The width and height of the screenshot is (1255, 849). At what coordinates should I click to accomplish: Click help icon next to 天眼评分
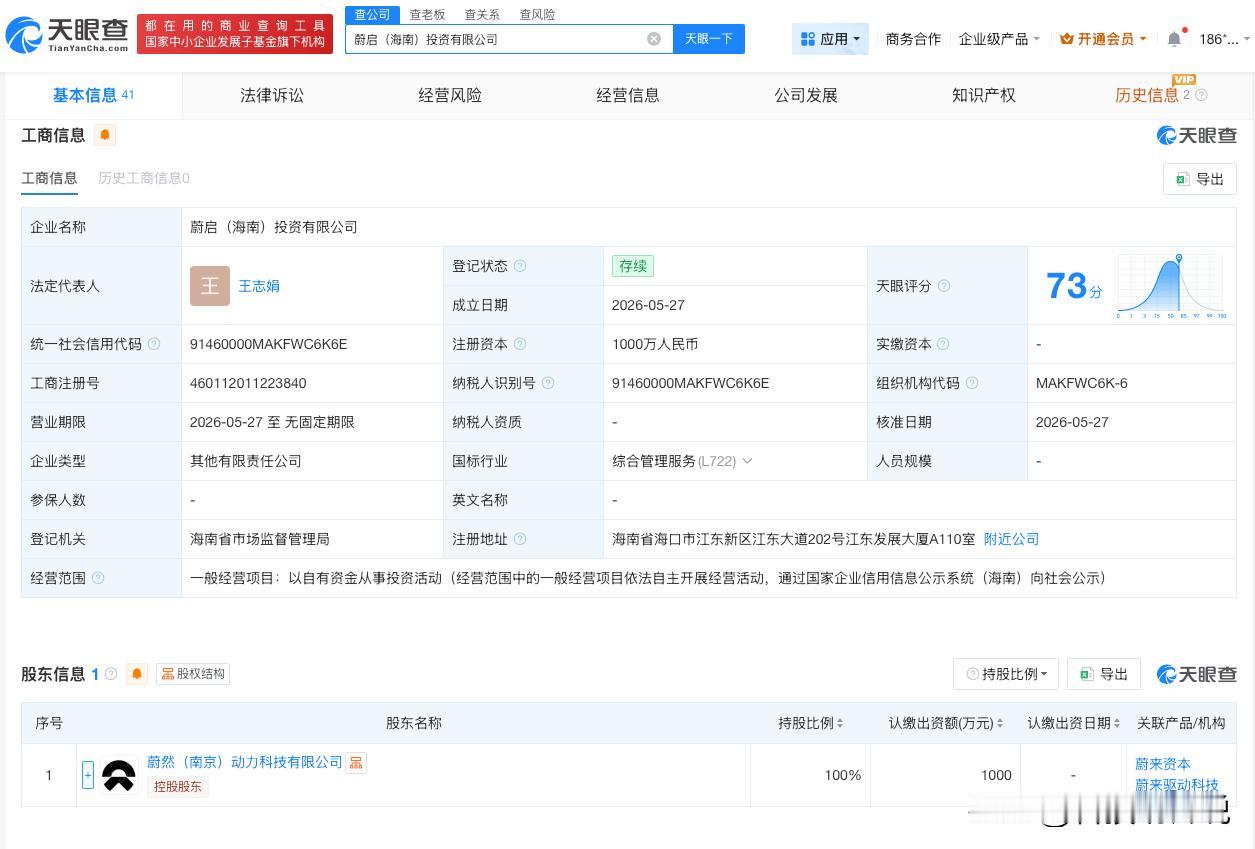click(x=944, y=286)
